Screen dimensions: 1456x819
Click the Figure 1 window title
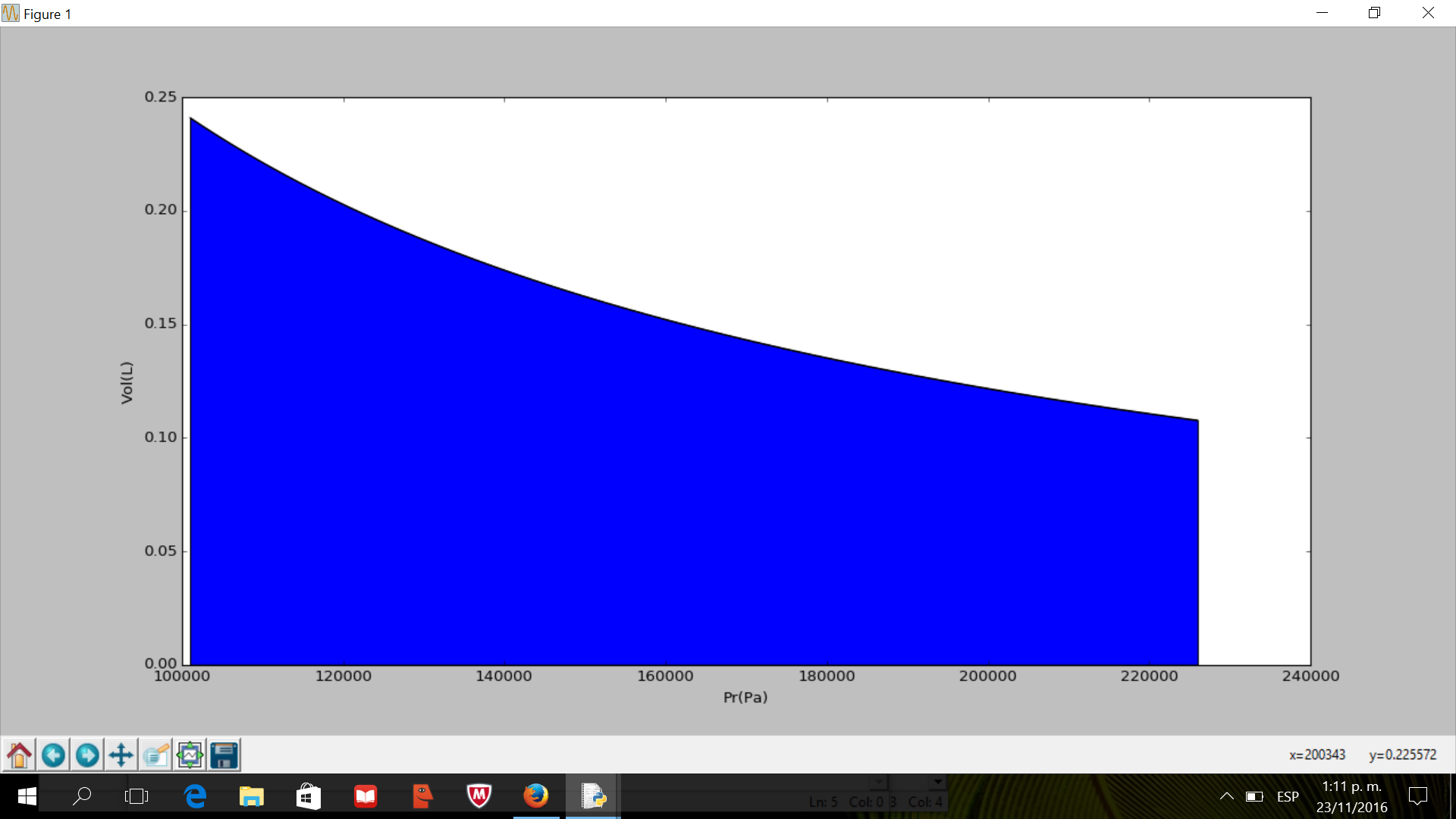point(47,14)
